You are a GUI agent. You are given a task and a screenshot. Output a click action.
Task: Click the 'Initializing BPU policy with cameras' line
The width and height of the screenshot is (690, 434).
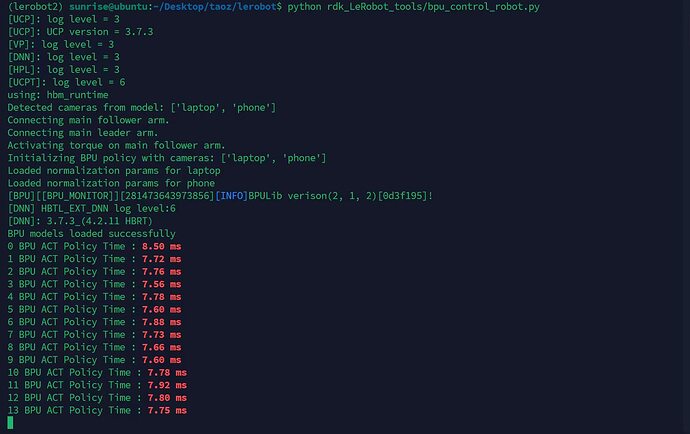tap(167, 158)
